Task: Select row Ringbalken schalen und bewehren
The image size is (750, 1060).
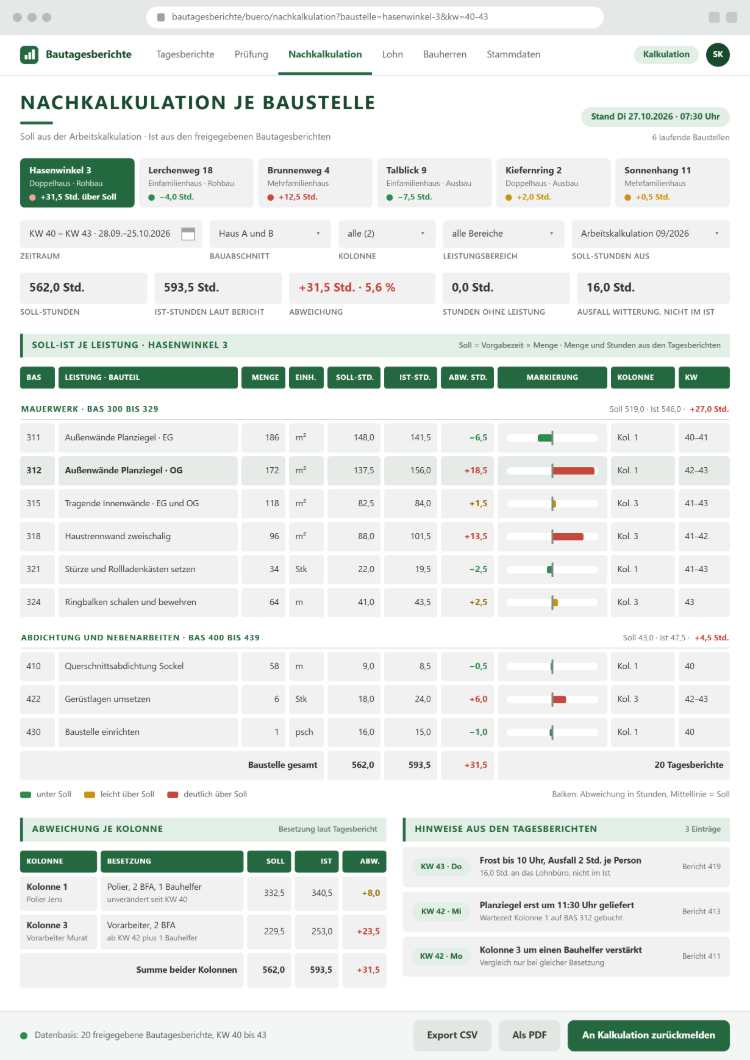Action: (x=375, y=602)
